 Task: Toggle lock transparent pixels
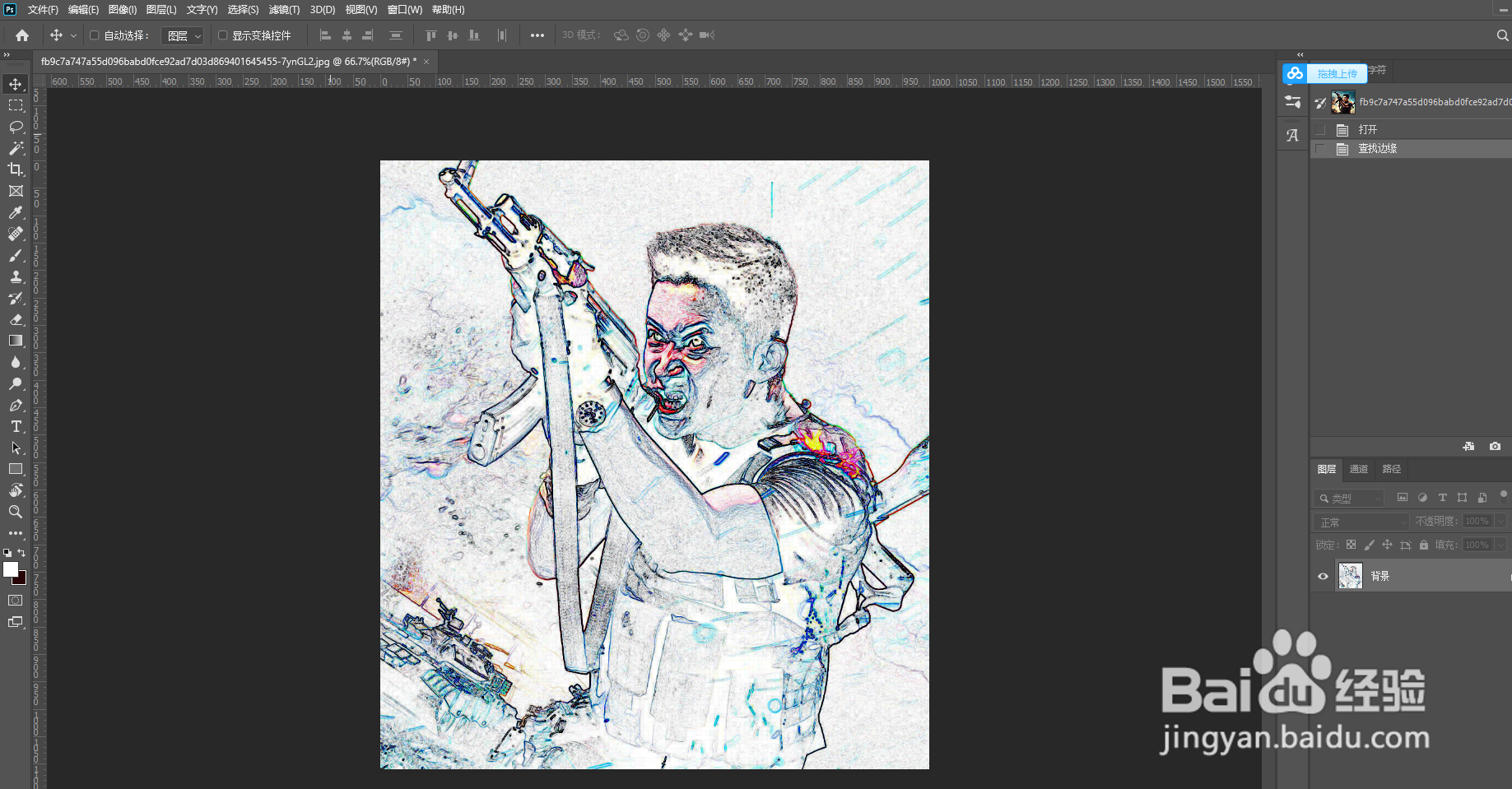(1351, 545)
